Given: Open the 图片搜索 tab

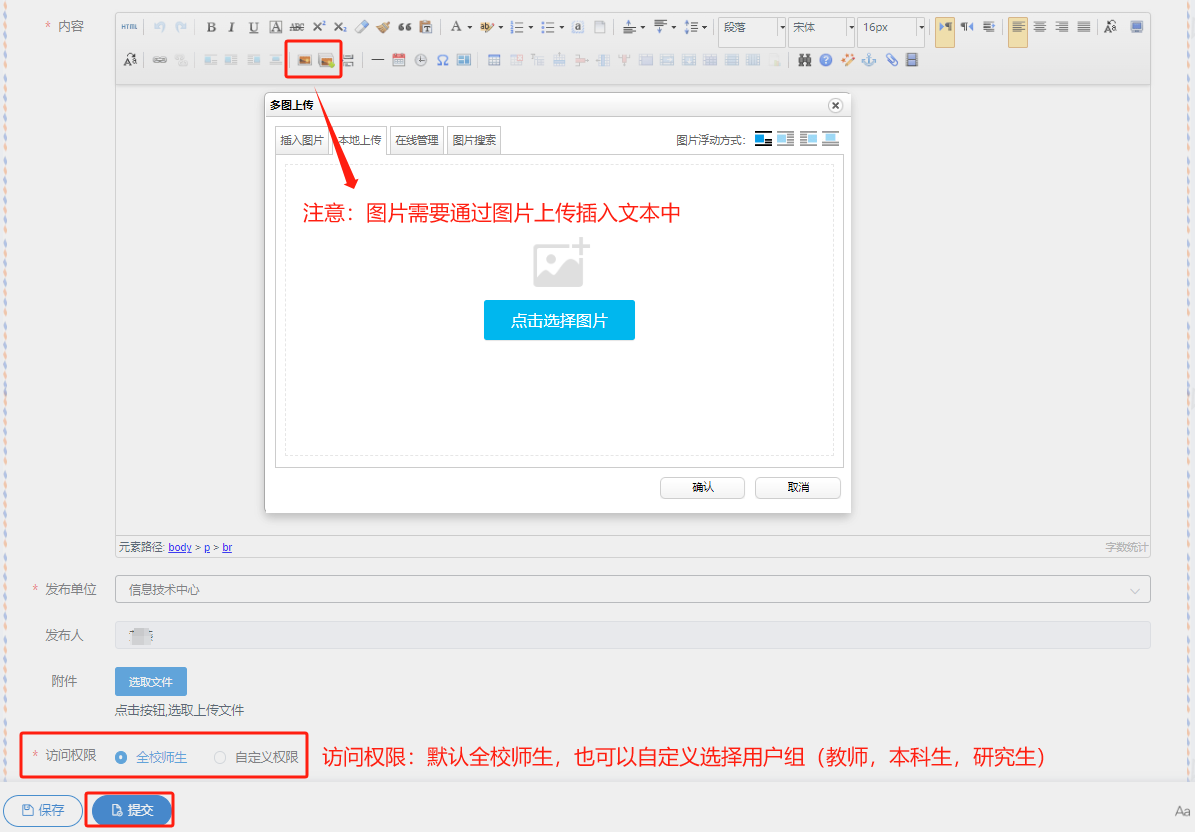Looking at the screenshot, I should (x=474, y=140).
